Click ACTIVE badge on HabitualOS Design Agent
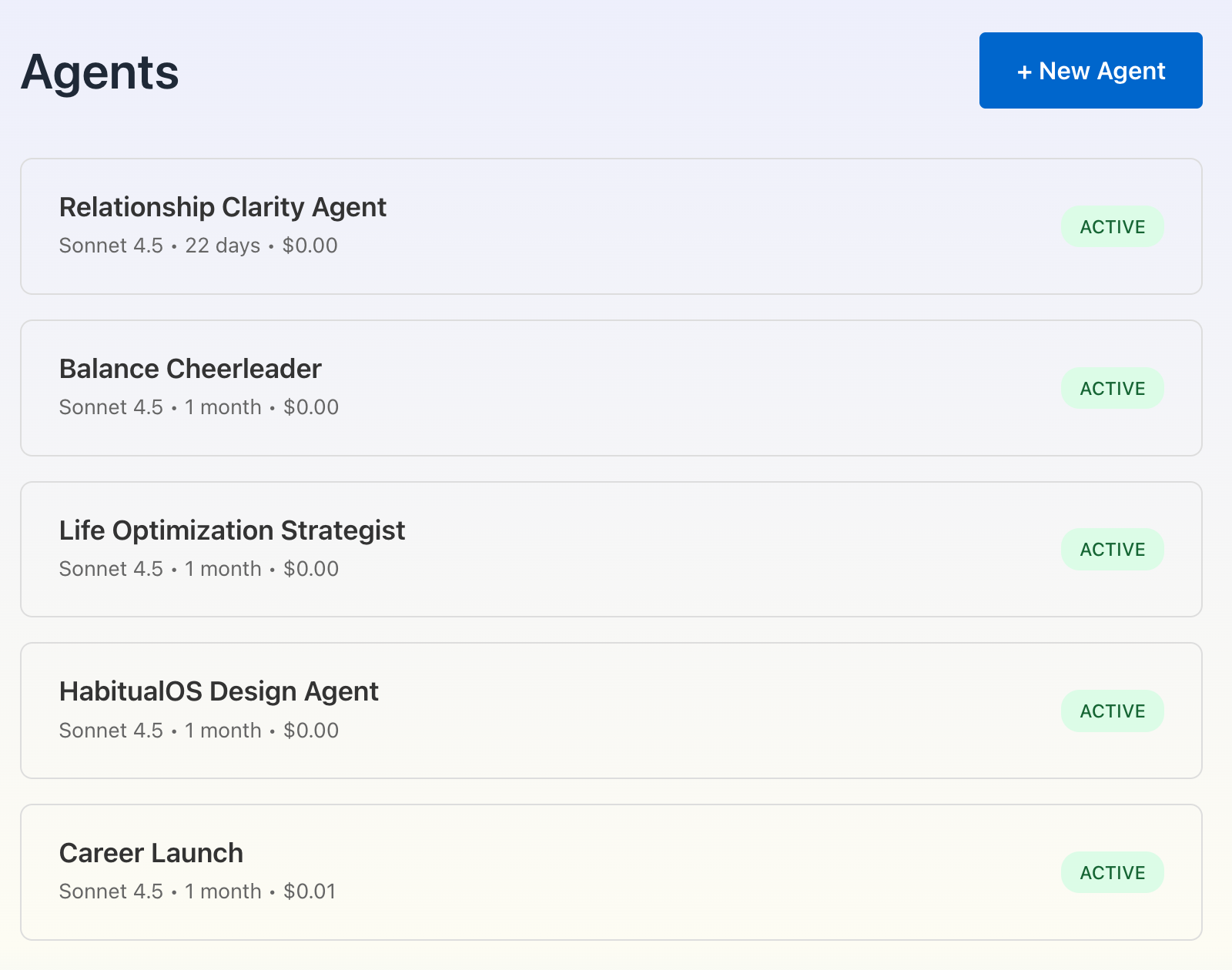Screen dimensions: 1232x970 [x=1112, y=711]
